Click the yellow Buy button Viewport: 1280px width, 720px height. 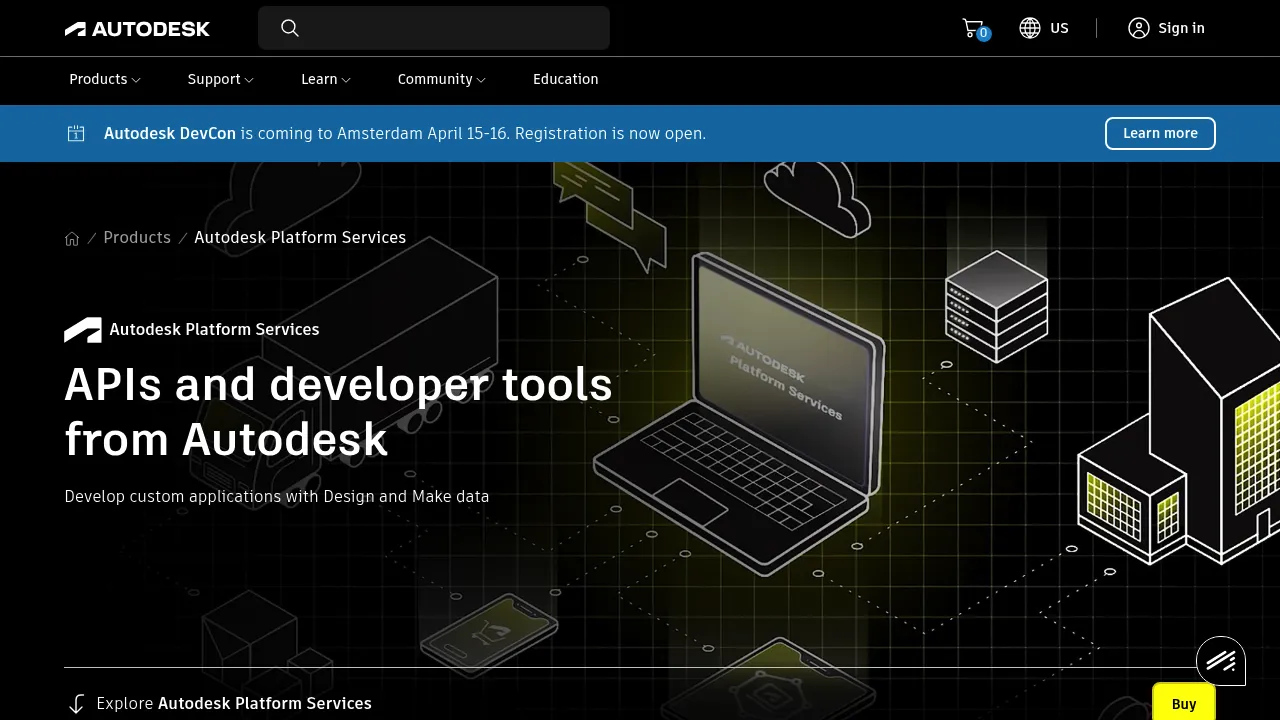1184,703
